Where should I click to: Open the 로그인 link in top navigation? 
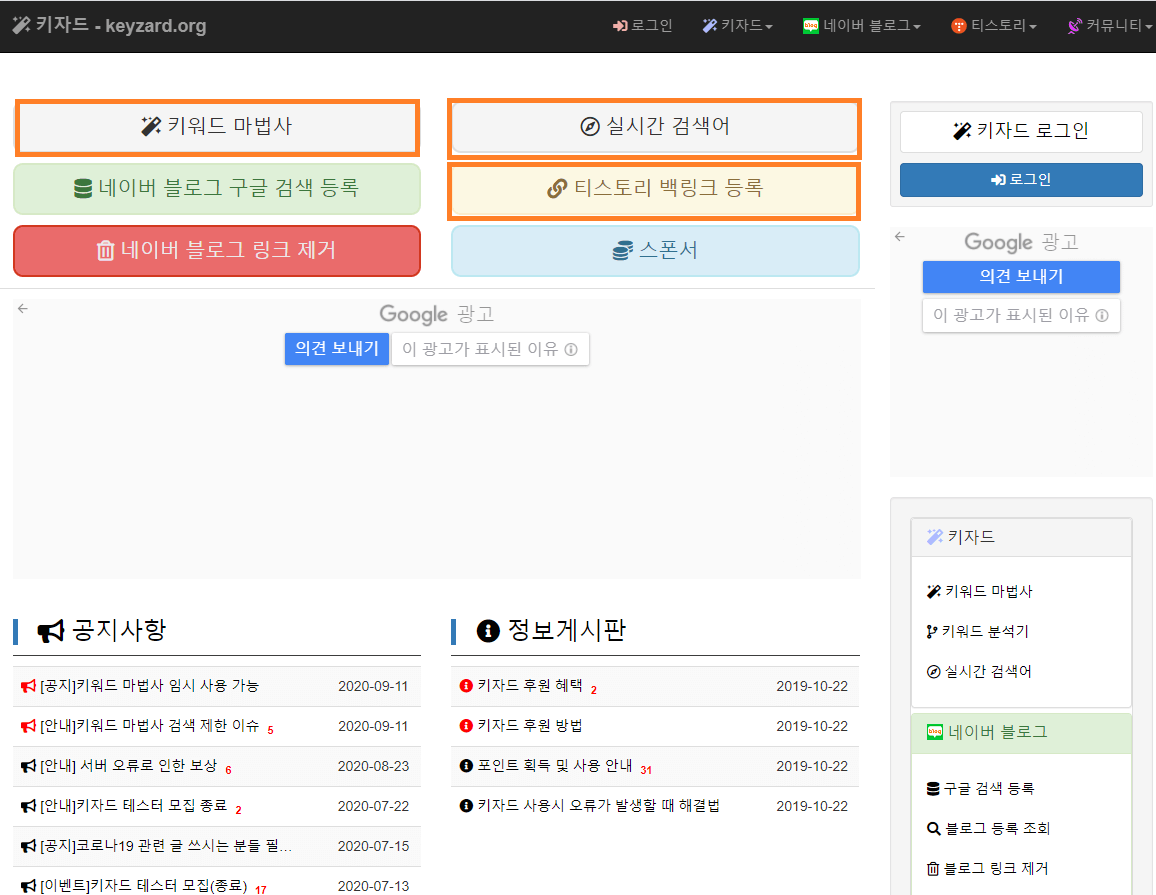pos(642,26)
